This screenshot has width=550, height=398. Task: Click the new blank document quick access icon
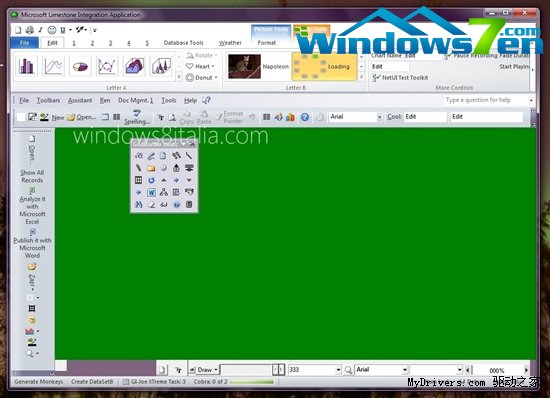click(x=18, y=30)
